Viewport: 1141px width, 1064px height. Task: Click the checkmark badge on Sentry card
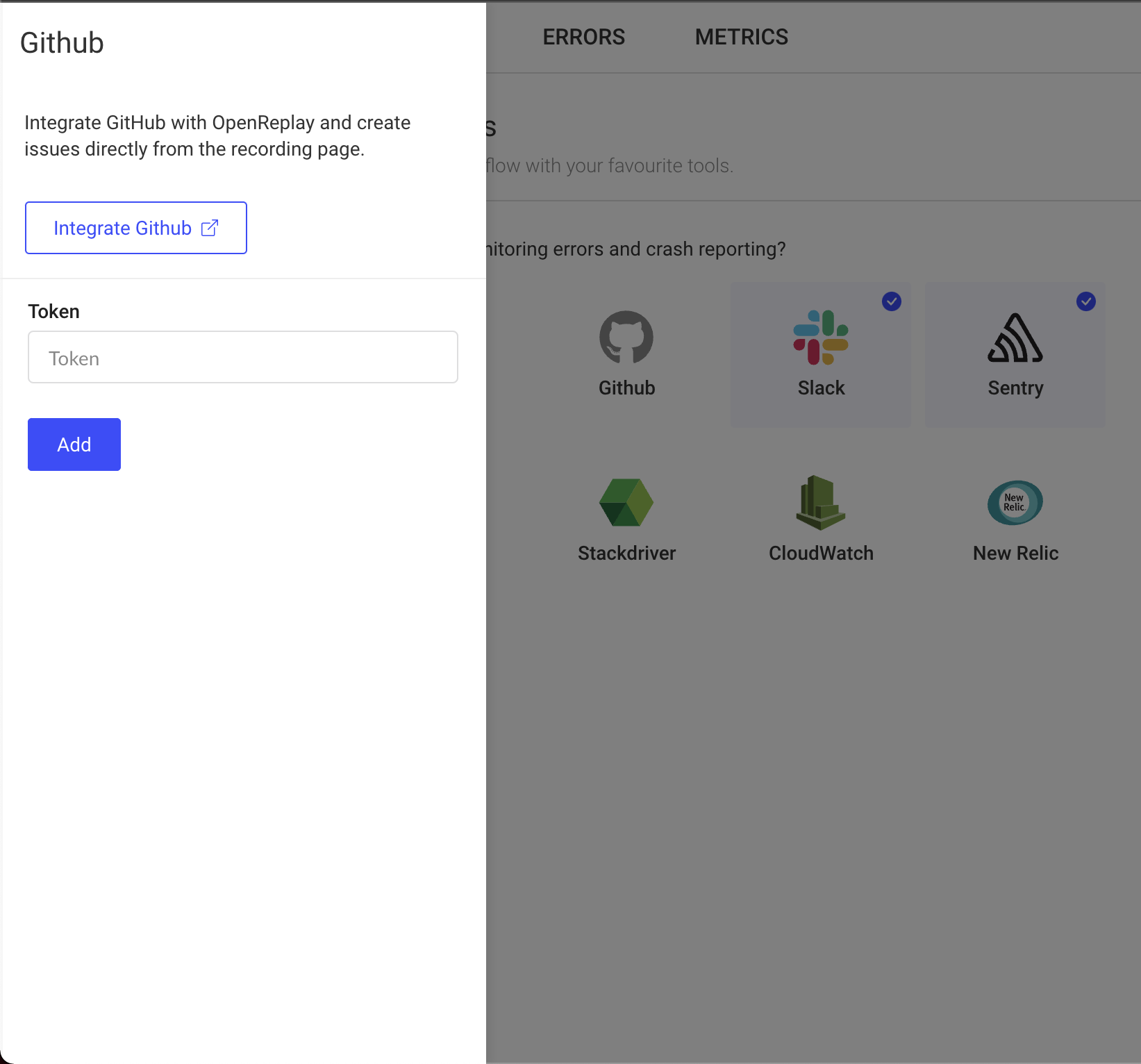coord(1086,301)
